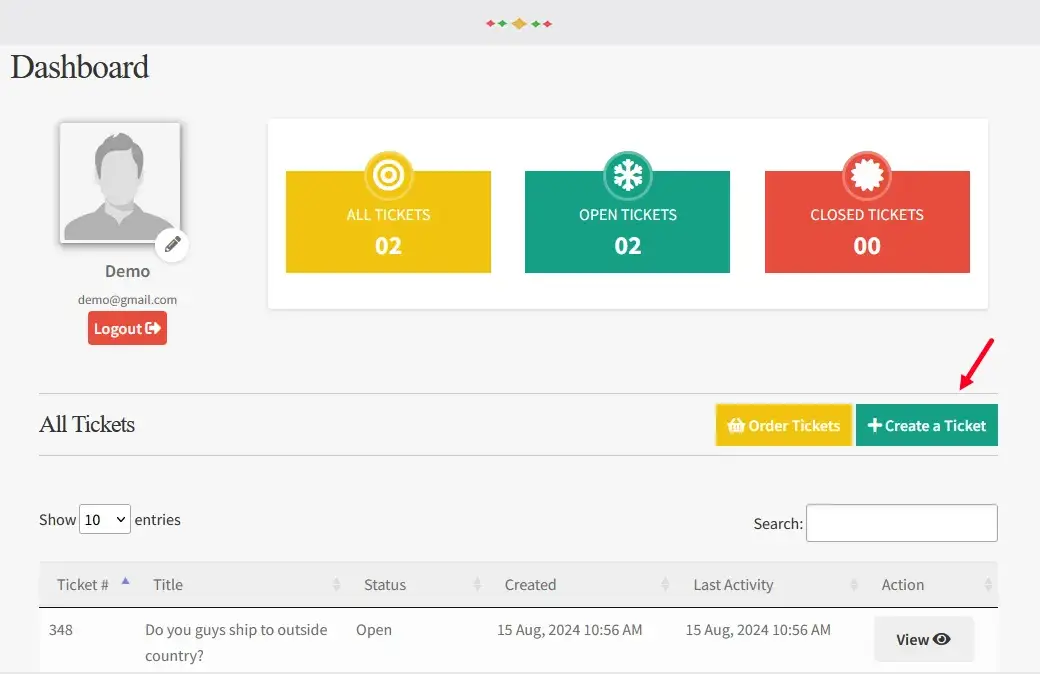Click the Closed Tickets badge icon
Viewport: 1040px width, 674px height.
point(867,176)
